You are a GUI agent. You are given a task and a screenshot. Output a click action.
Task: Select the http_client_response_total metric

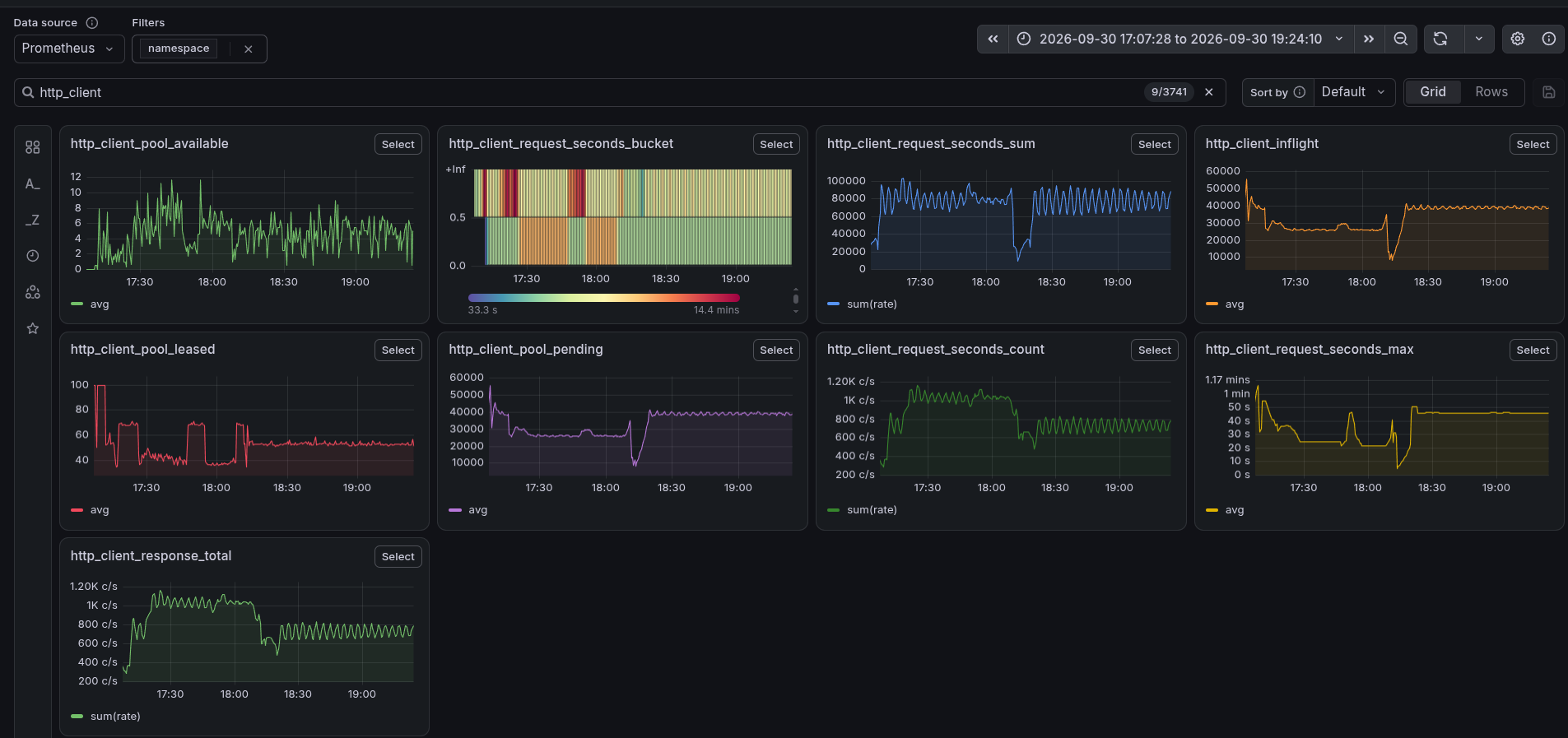point(398,557)
